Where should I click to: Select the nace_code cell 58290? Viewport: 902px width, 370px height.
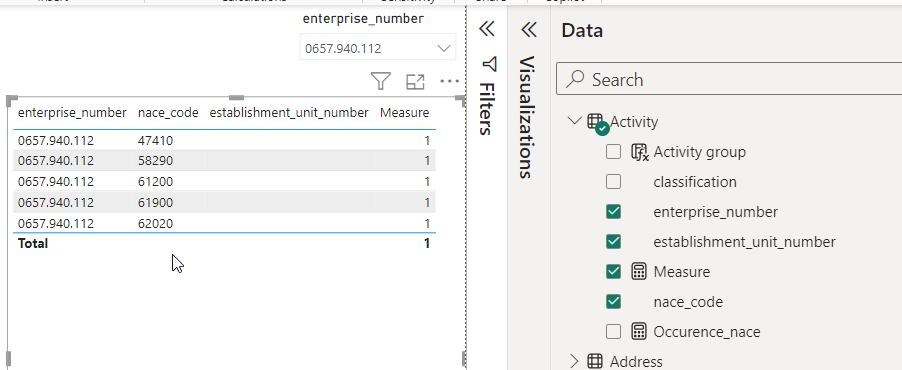pyautogui.click(x=155, y=161)
